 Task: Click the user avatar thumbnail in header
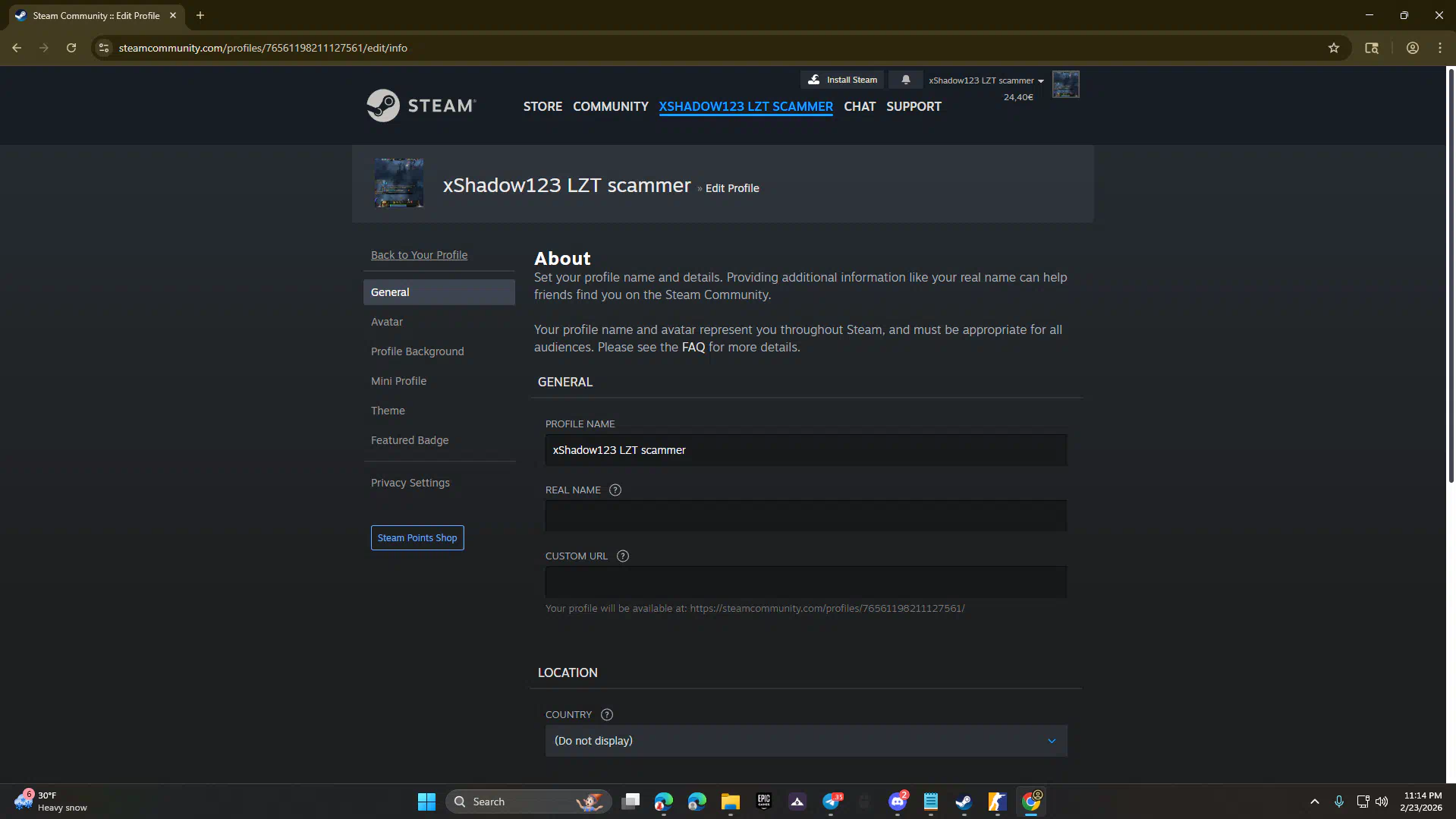(x=1065, y=84)
